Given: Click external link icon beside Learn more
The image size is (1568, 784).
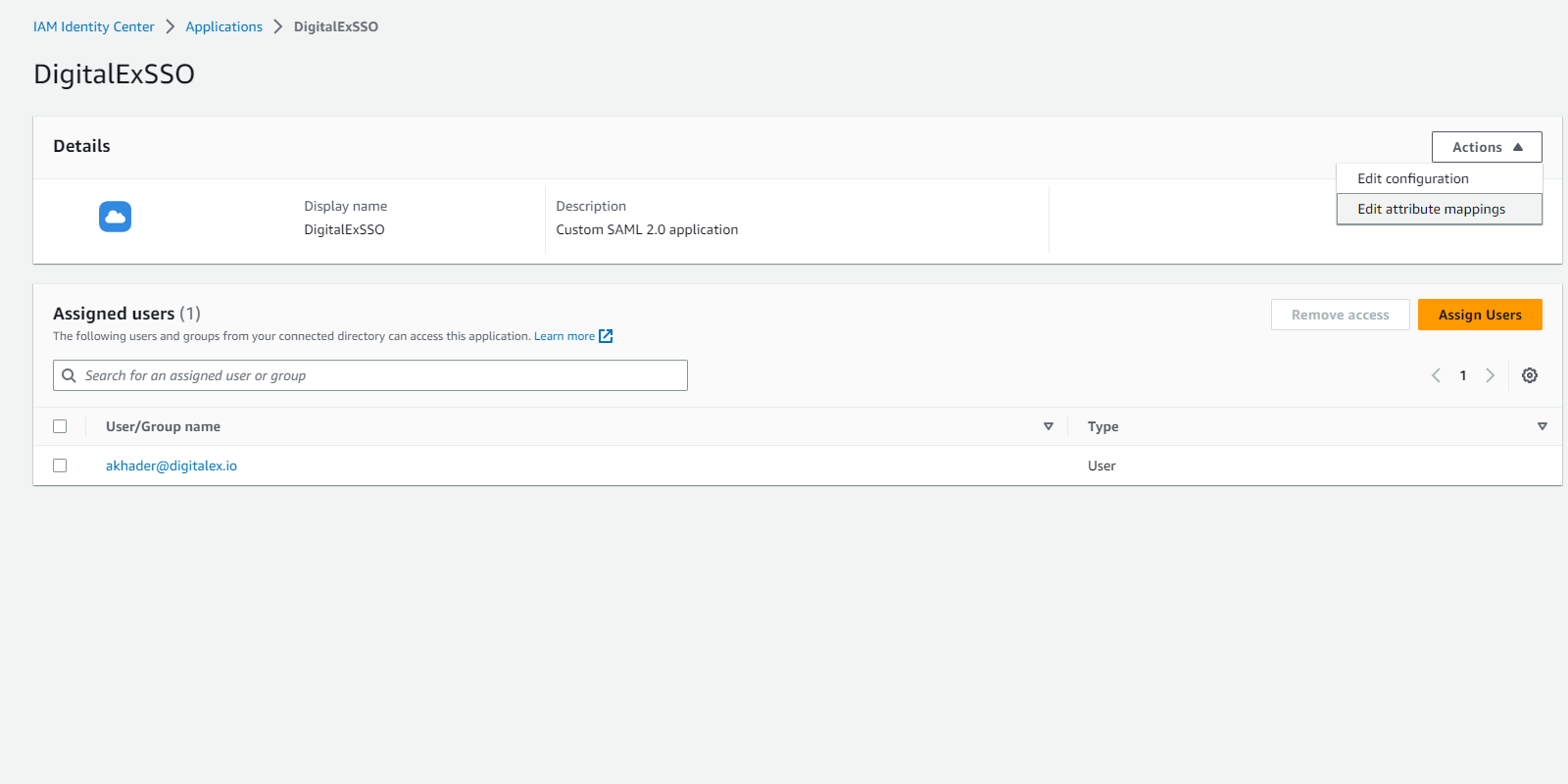Looking at the screenshot, I should (x=606, y=336).
